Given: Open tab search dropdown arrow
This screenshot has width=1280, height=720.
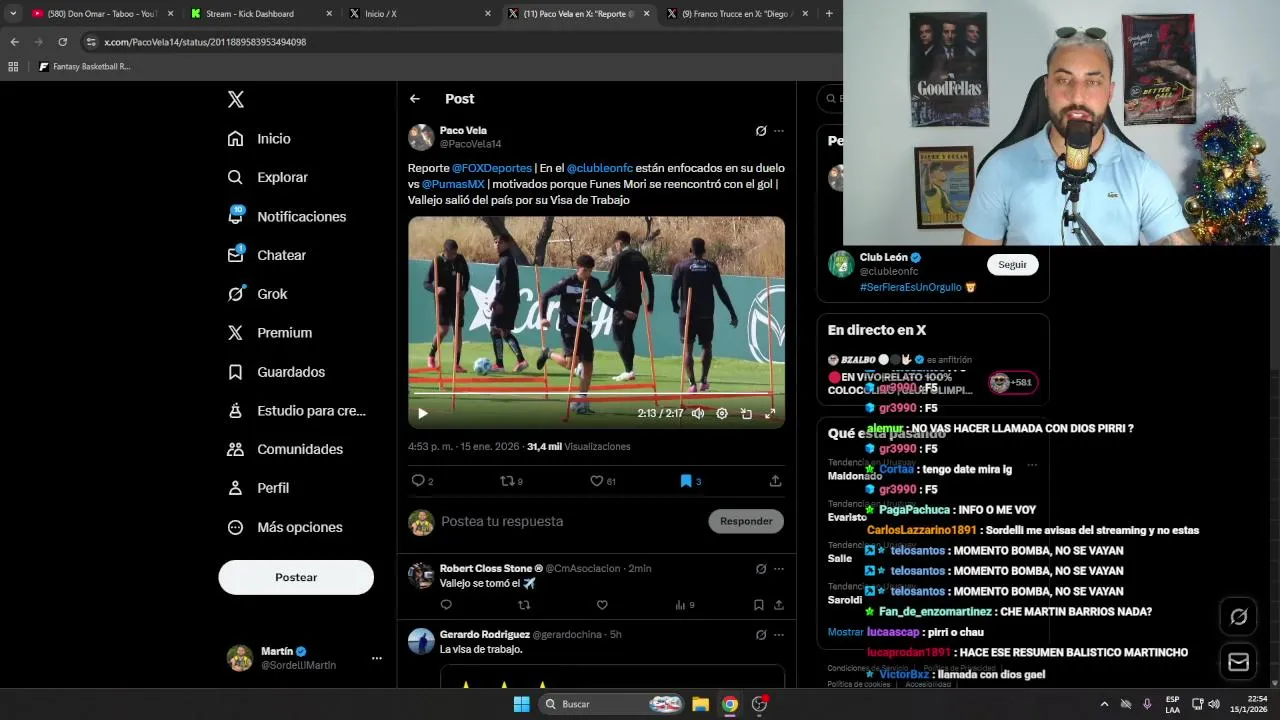Looking at the screenshot, I should click(12, 14).
